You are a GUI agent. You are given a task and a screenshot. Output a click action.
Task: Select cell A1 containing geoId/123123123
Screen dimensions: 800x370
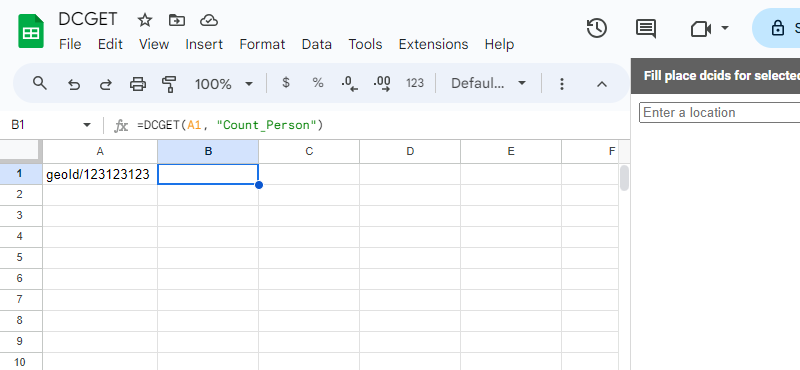tap(100, 175)
